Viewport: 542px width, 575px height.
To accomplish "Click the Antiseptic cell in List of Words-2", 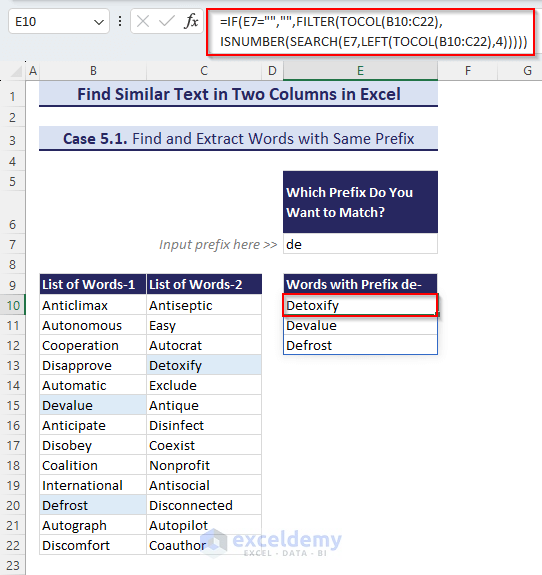I will click(204, 305).
